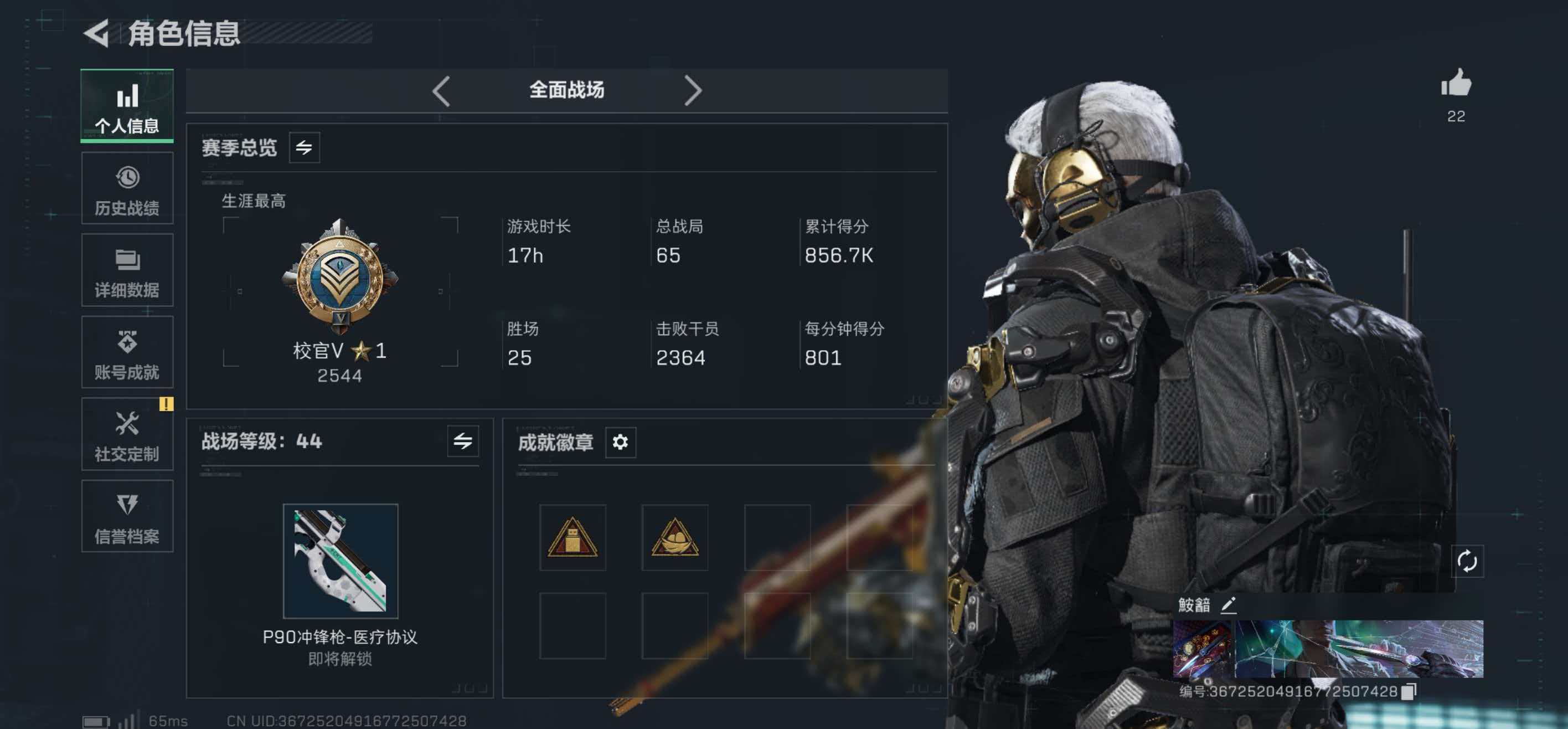
Task: Select the second achievement badge with wings
Action: [x=674, y=537]
